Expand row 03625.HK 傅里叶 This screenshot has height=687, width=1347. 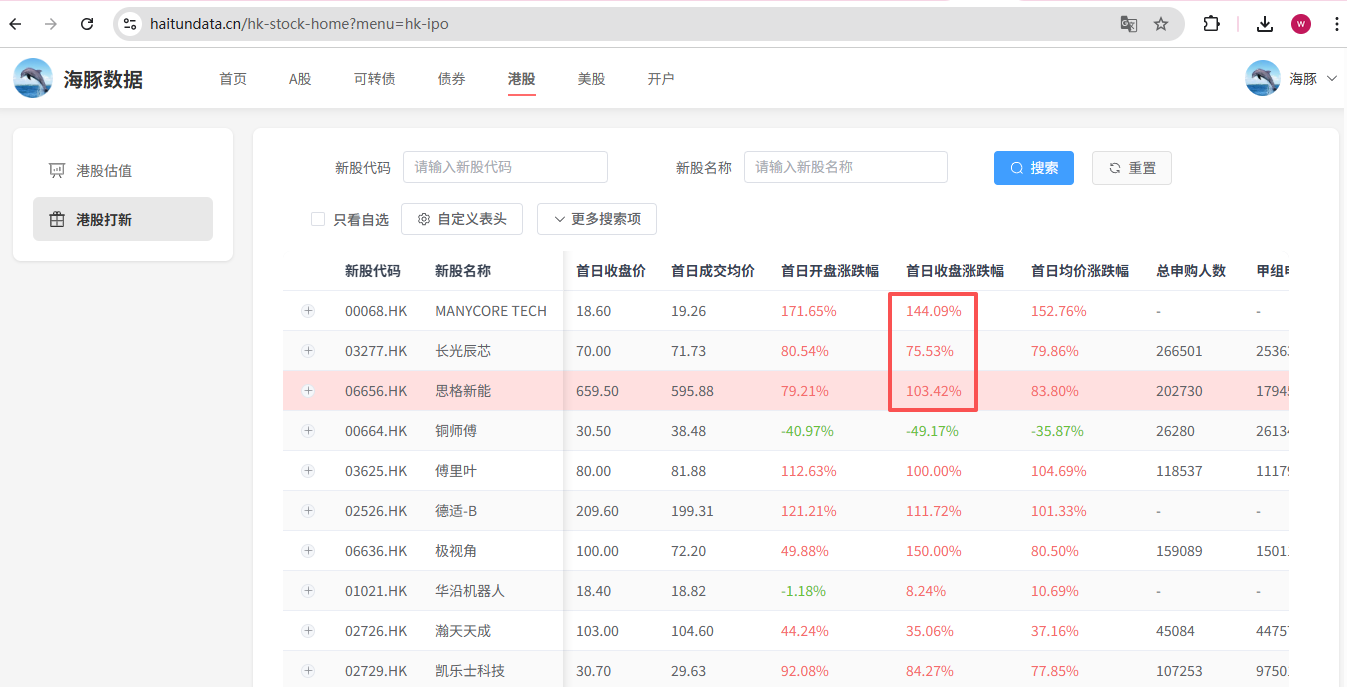308,471
